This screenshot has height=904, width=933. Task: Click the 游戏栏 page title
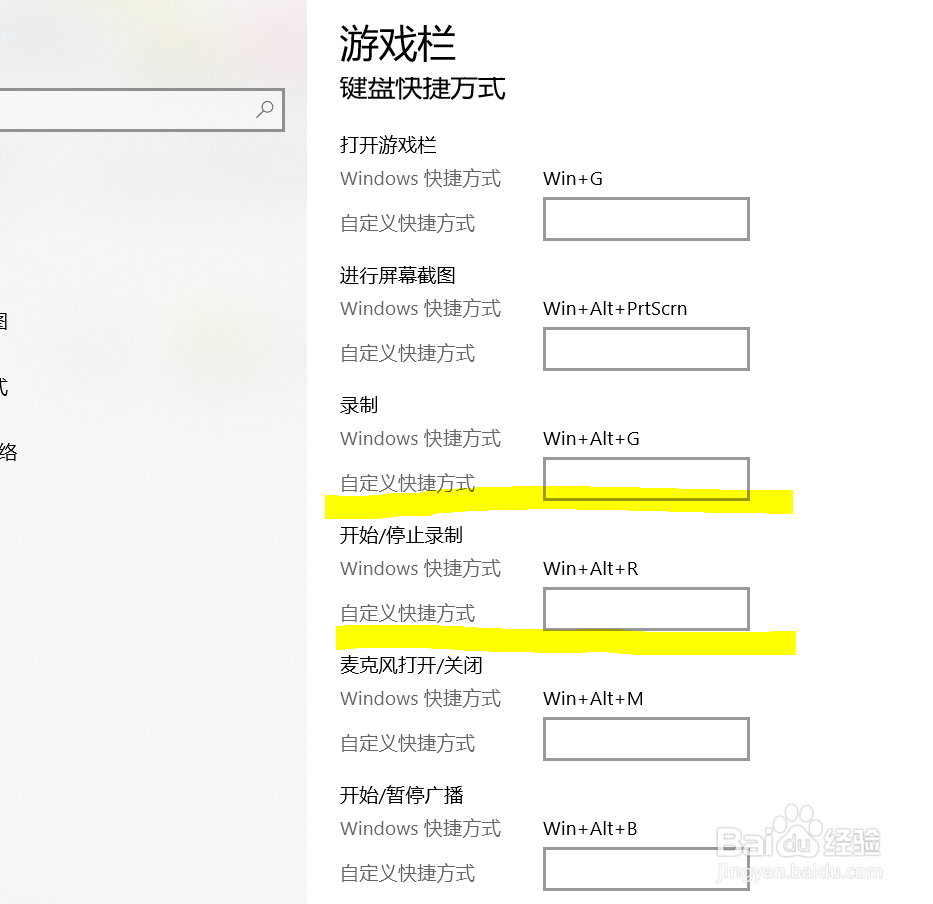398,45
